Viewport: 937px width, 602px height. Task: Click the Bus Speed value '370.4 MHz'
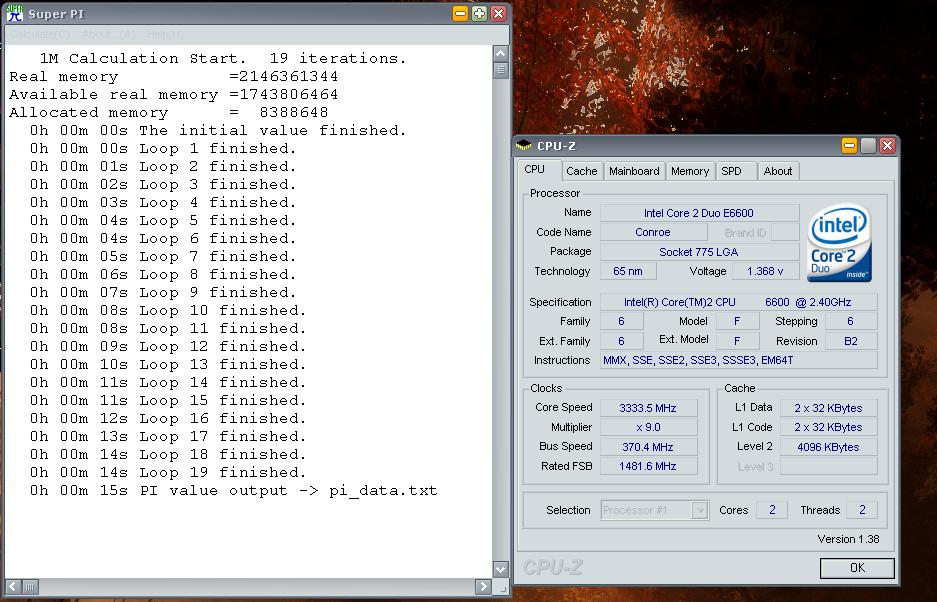(648, 447)
